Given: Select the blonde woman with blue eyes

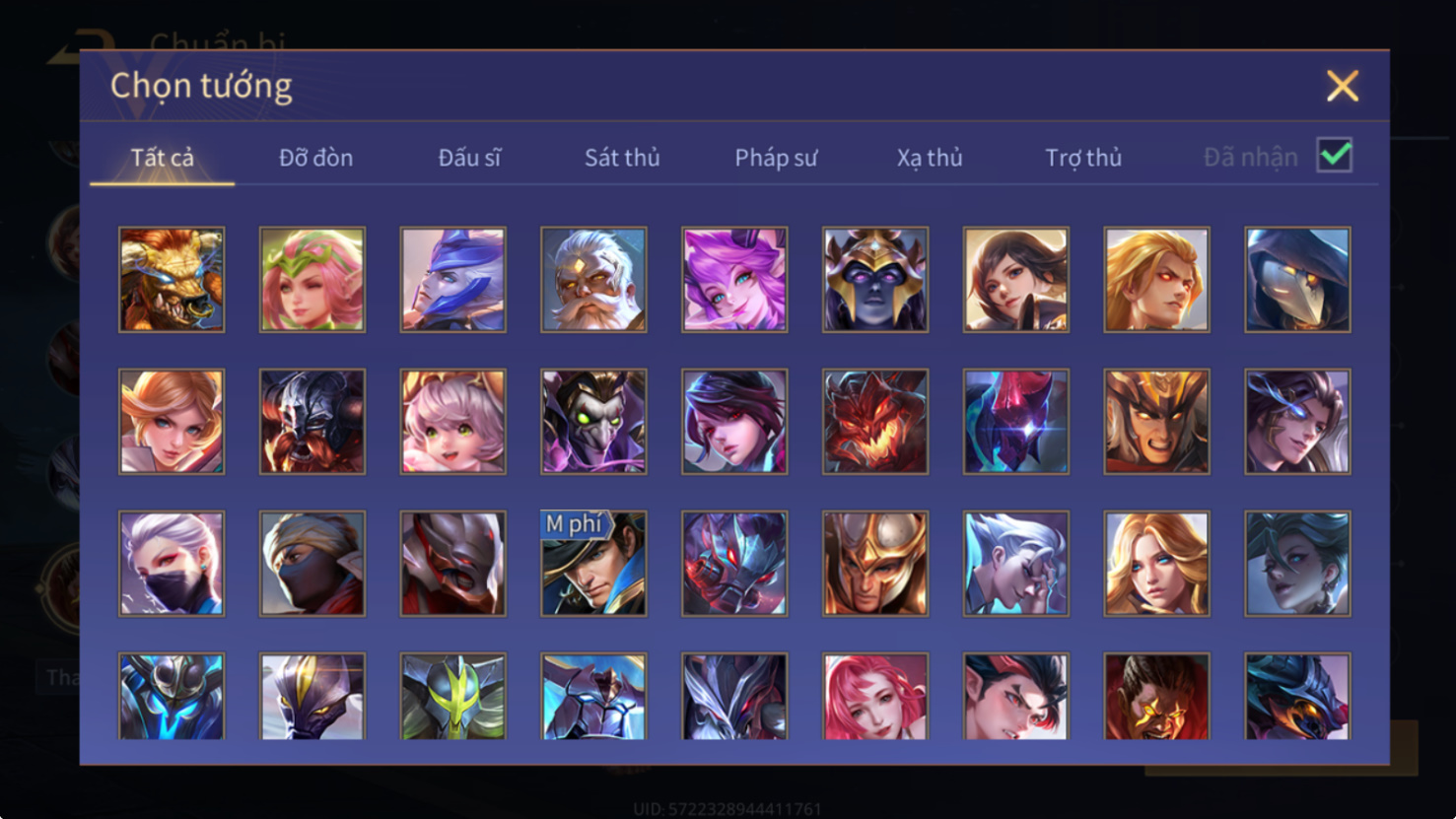Looking at the screenshot, I should point(1156,564).
